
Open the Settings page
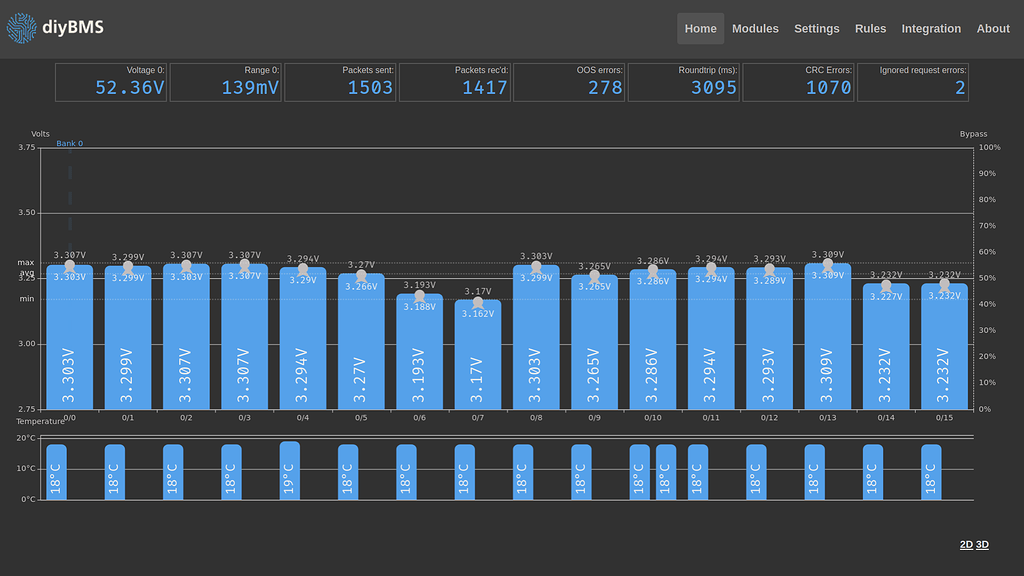[x=816, y=28]
